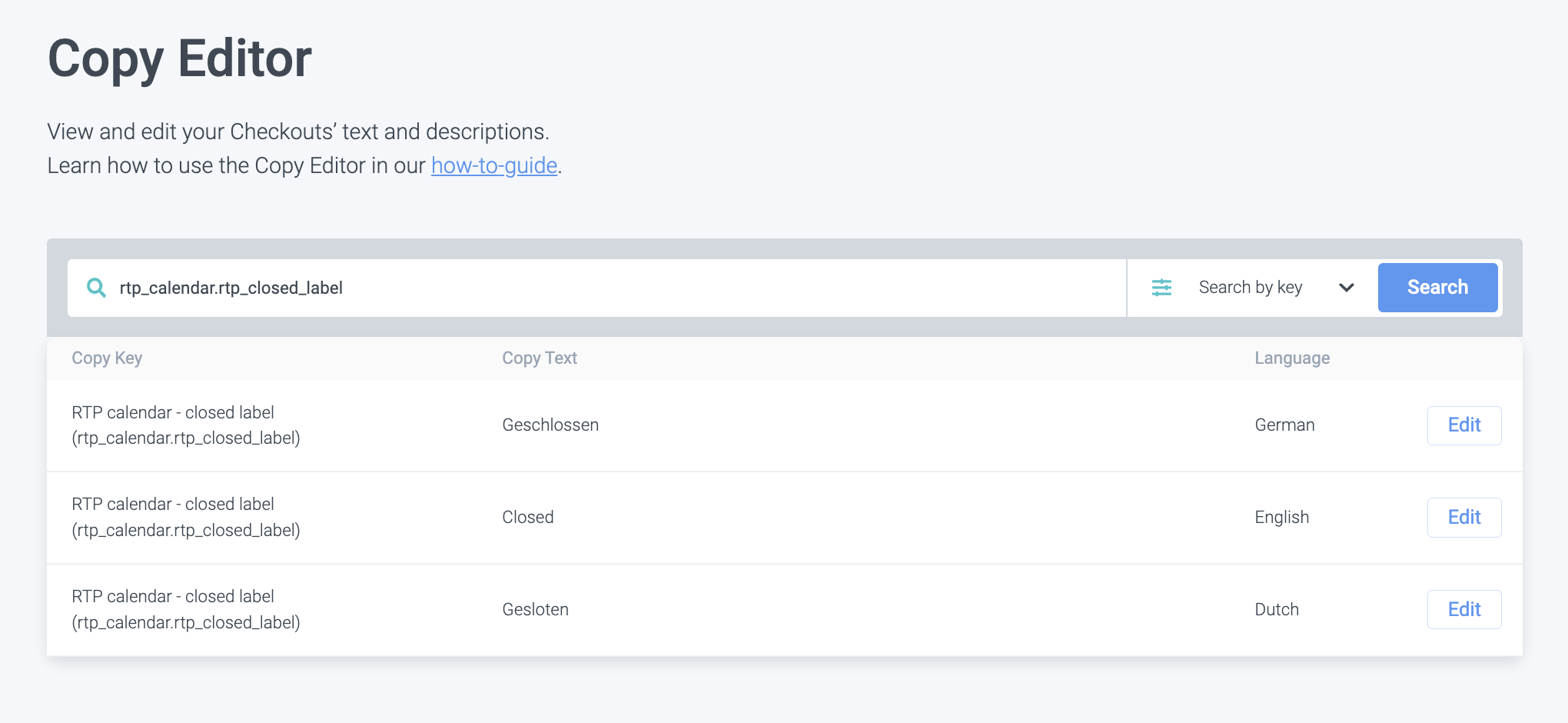Click the Closed copy text cell
1568x723 pixels.
point(527,518)
